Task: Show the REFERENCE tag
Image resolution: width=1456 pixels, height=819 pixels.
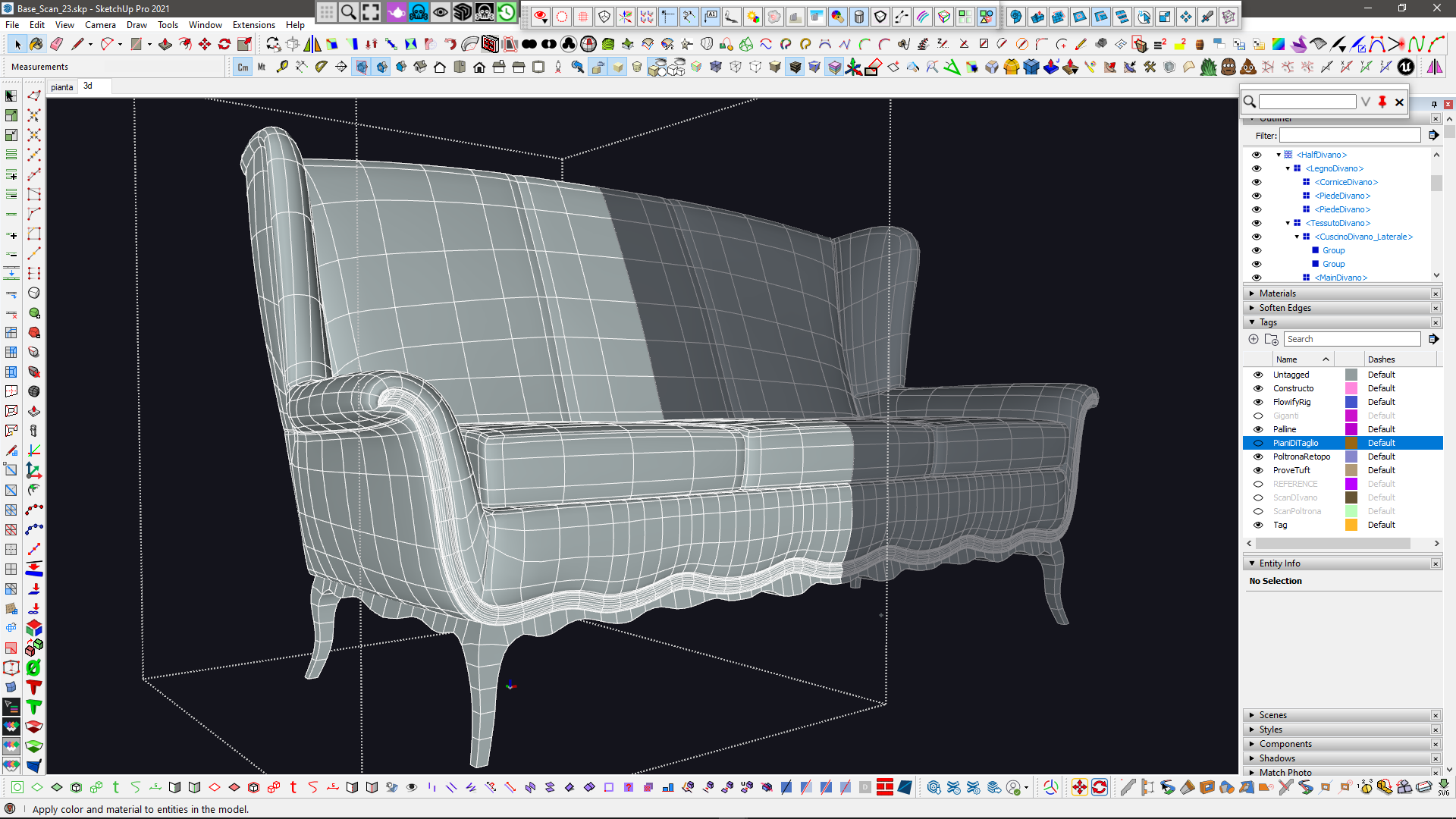Action: [1258, 484]
